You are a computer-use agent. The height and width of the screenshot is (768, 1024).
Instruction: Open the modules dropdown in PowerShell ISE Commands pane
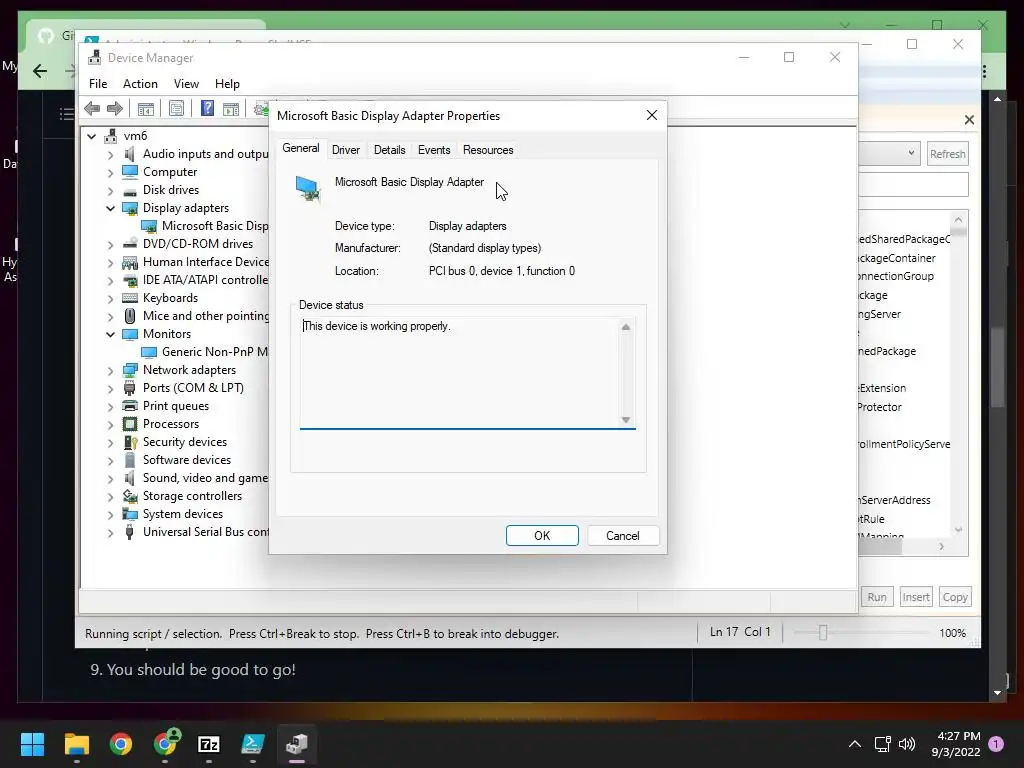pyautogui.click(x=910, y=153)
